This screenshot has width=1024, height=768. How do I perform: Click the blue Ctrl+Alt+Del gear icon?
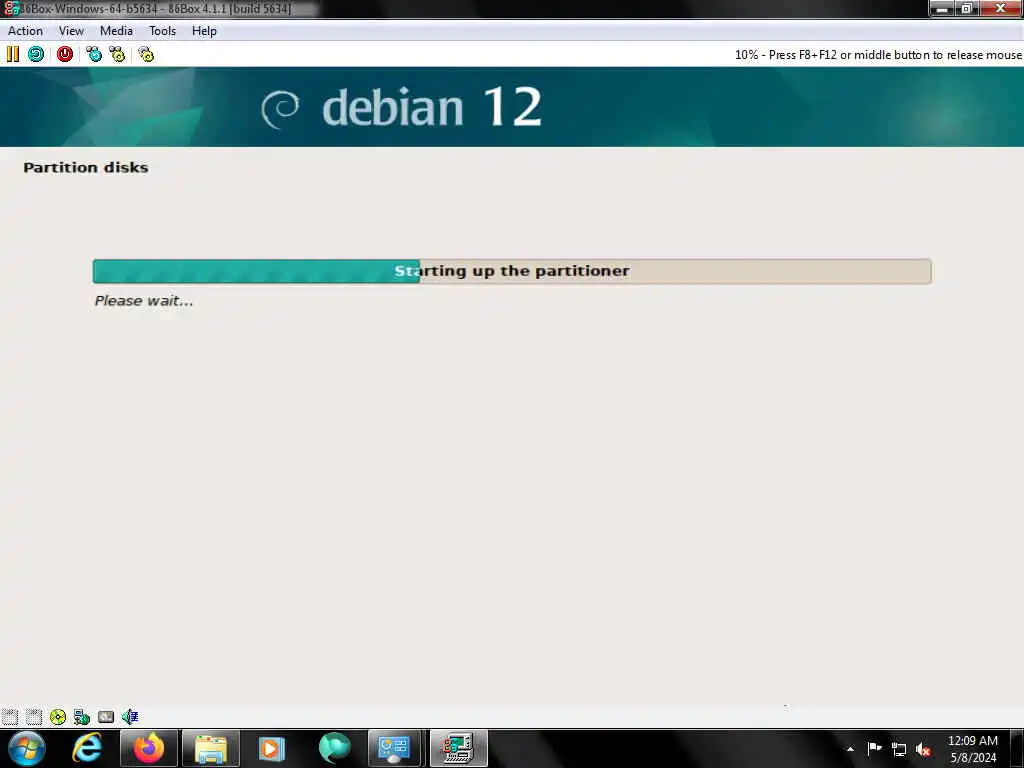[94, 54]
